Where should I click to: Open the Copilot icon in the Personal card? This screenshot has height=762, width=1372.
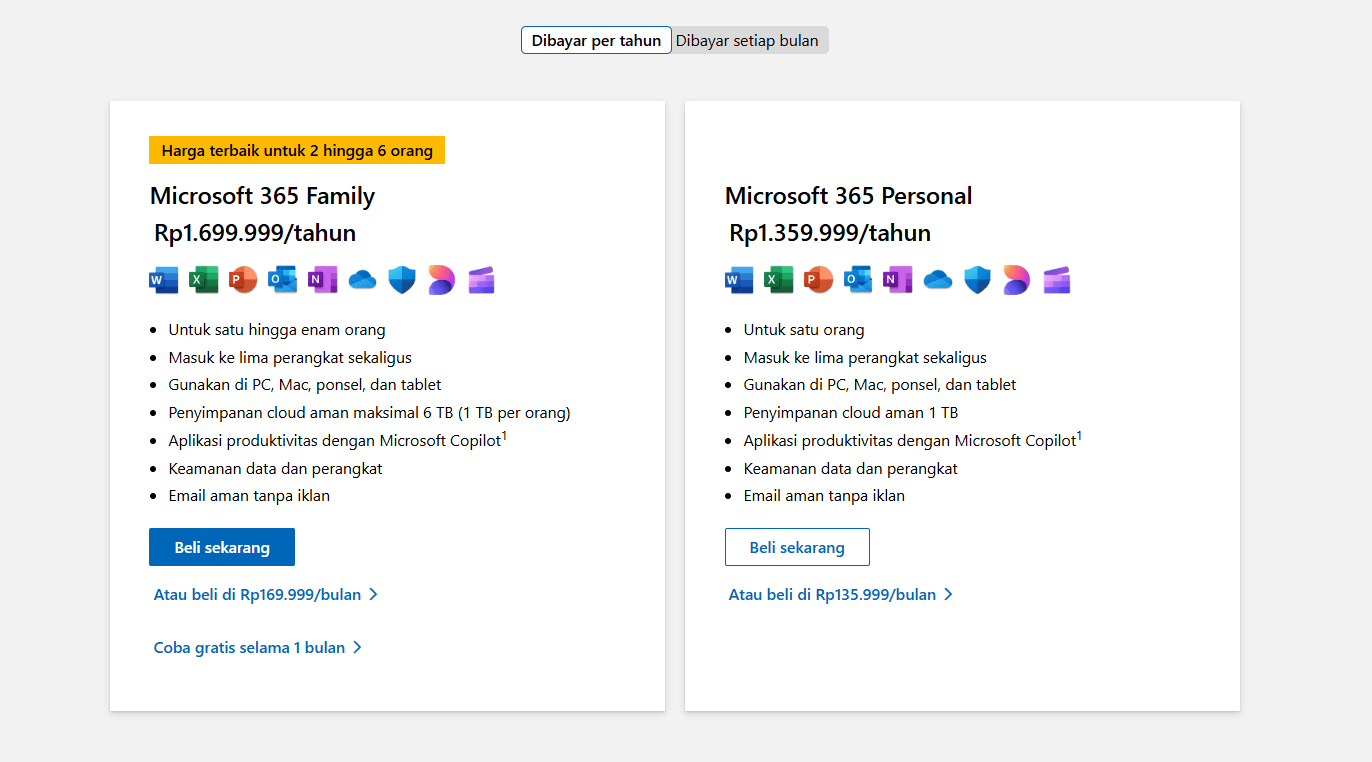(x=1016, y=280)
